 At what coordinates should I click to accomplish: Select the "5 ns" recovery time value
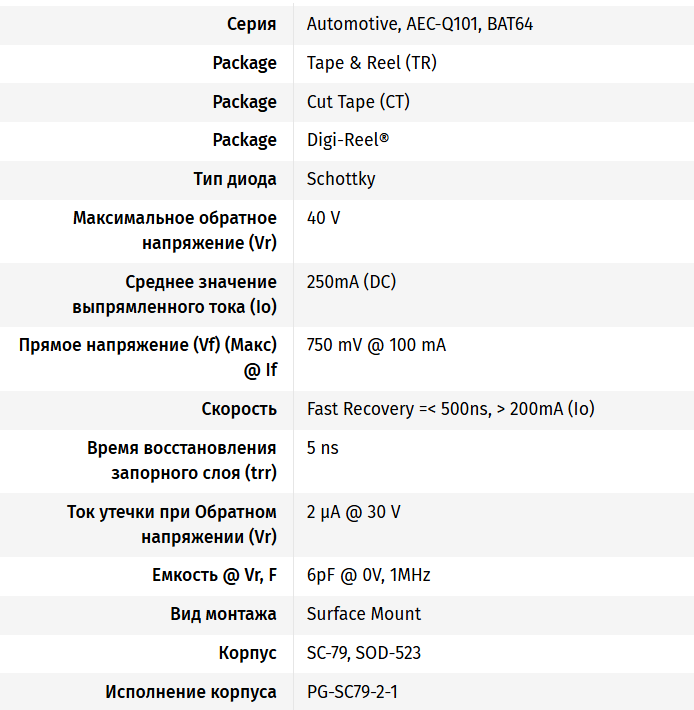point(322,448)
